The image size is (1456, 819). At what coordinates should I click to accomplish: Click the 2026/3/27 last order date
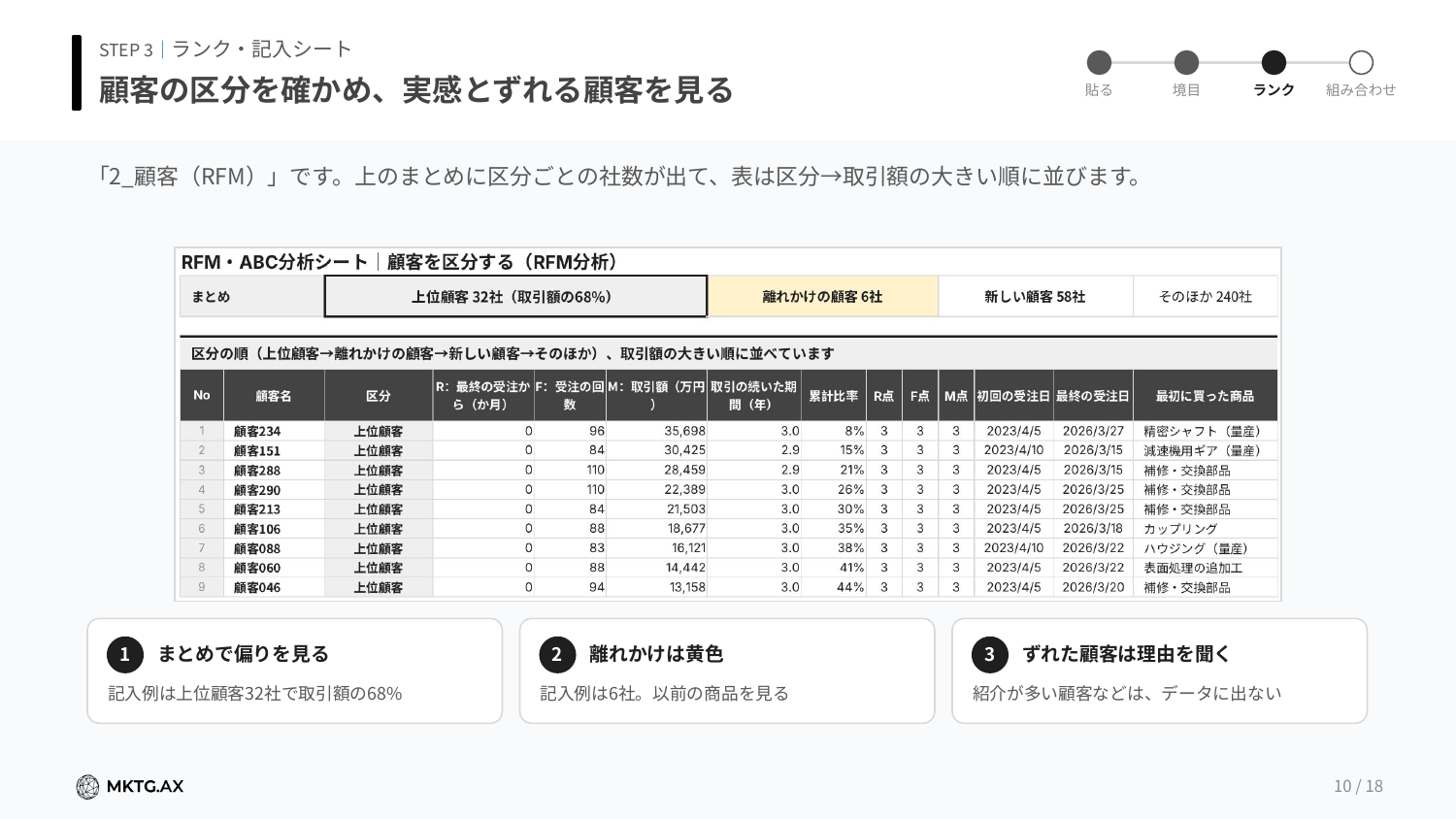[1093, 431]
